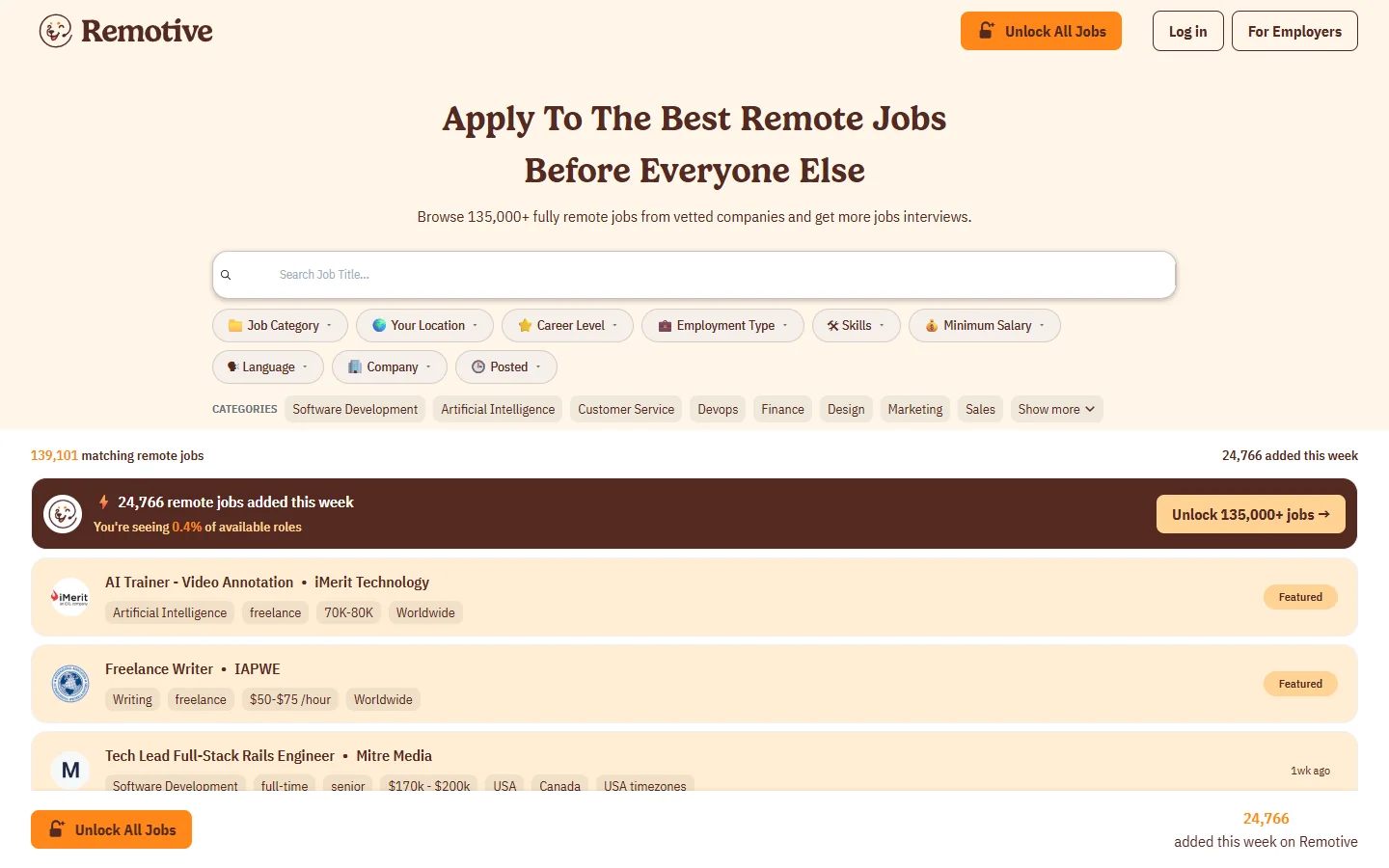The height and width of the screenshot is (868, 1389).
Task: Click the magnifier icon in the search bar
Action: 226,275
